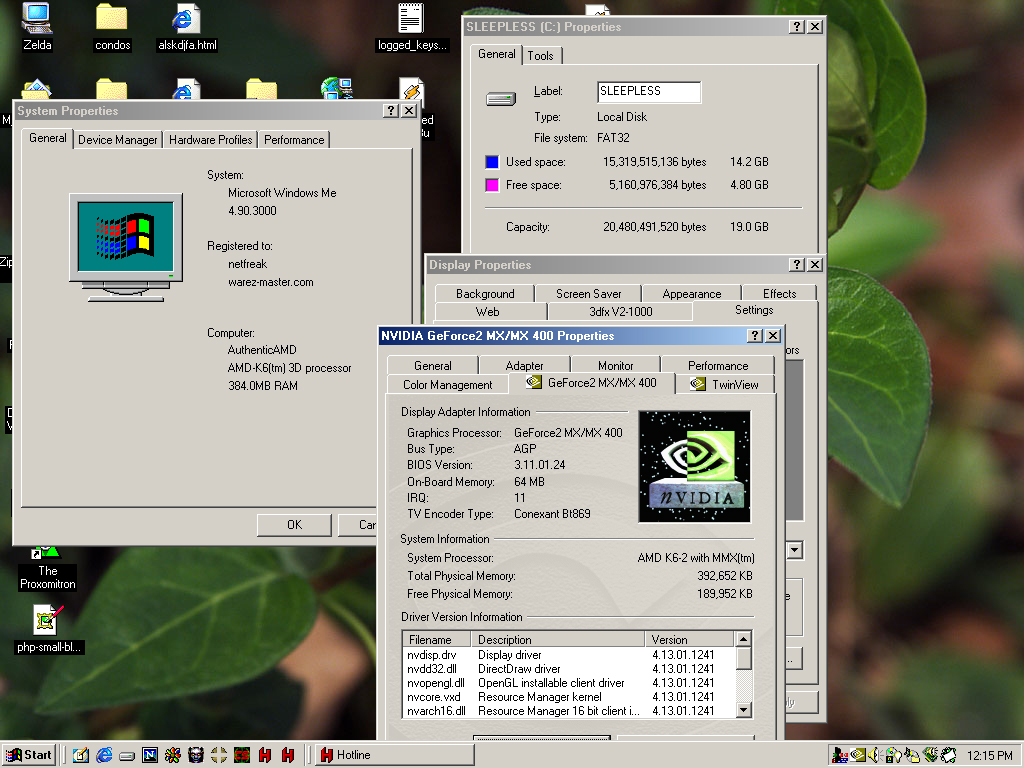This screenshot has width=1024, height=768.
Task: Launch the flower icon in Quick Launch
Action: pyautogui.click(x=173, y=755)
